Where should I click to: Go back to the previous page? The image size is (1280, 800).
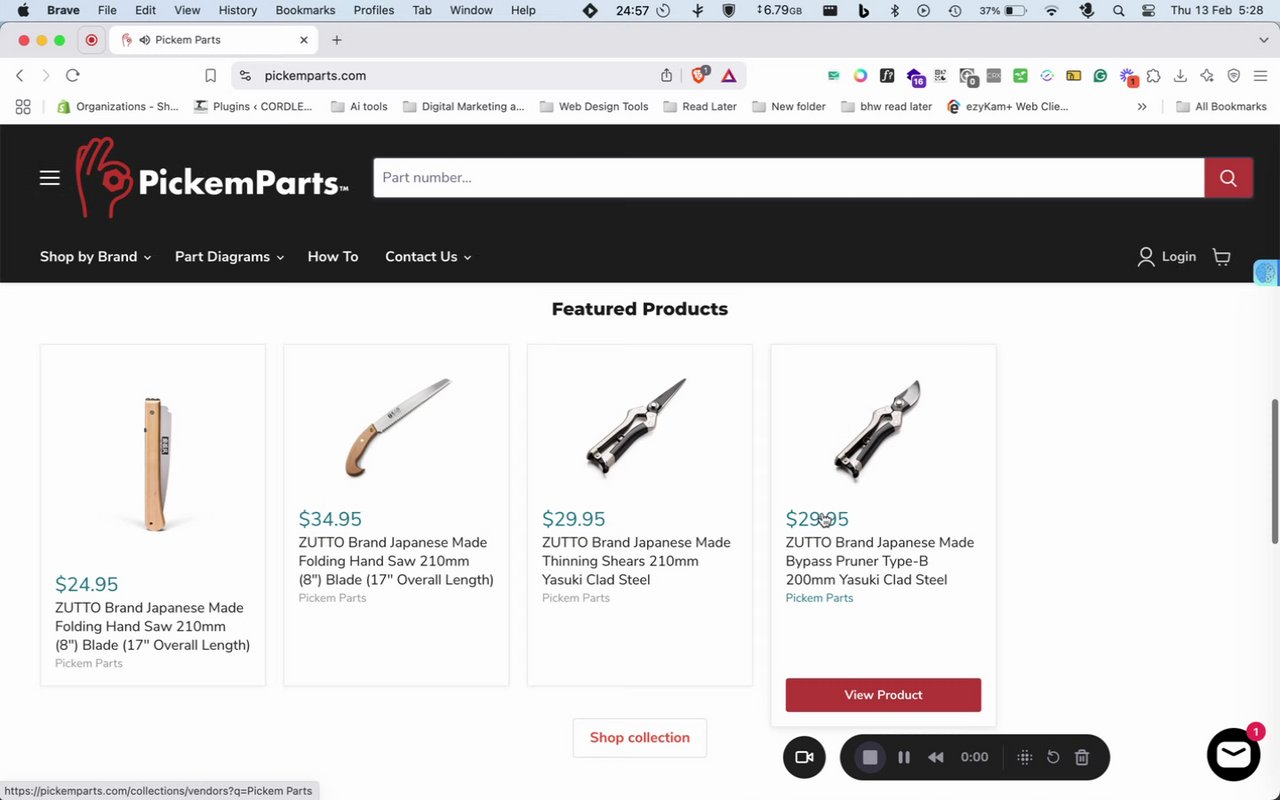pos(19,75)
